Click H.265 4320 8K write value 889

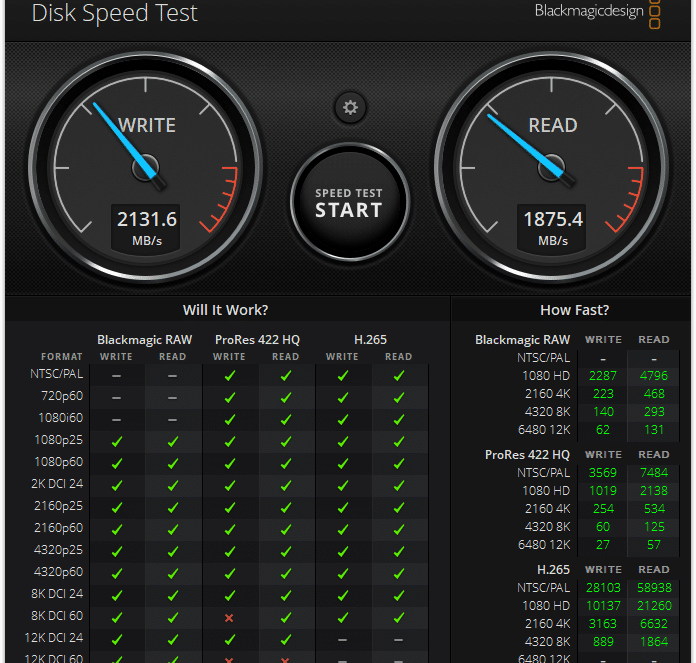(x=603, y=641)
